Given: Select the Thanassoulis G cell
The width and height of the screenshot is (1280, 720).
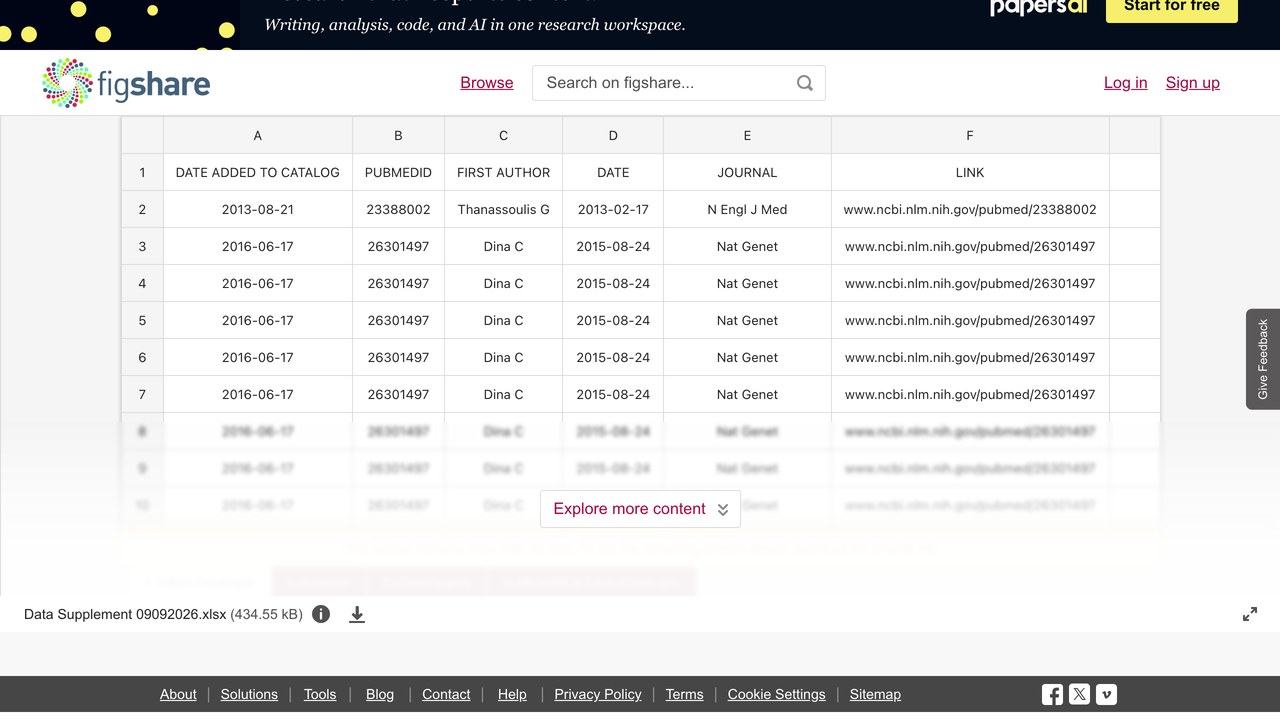Looking at the screenshot, I should [x=503, y=209].
